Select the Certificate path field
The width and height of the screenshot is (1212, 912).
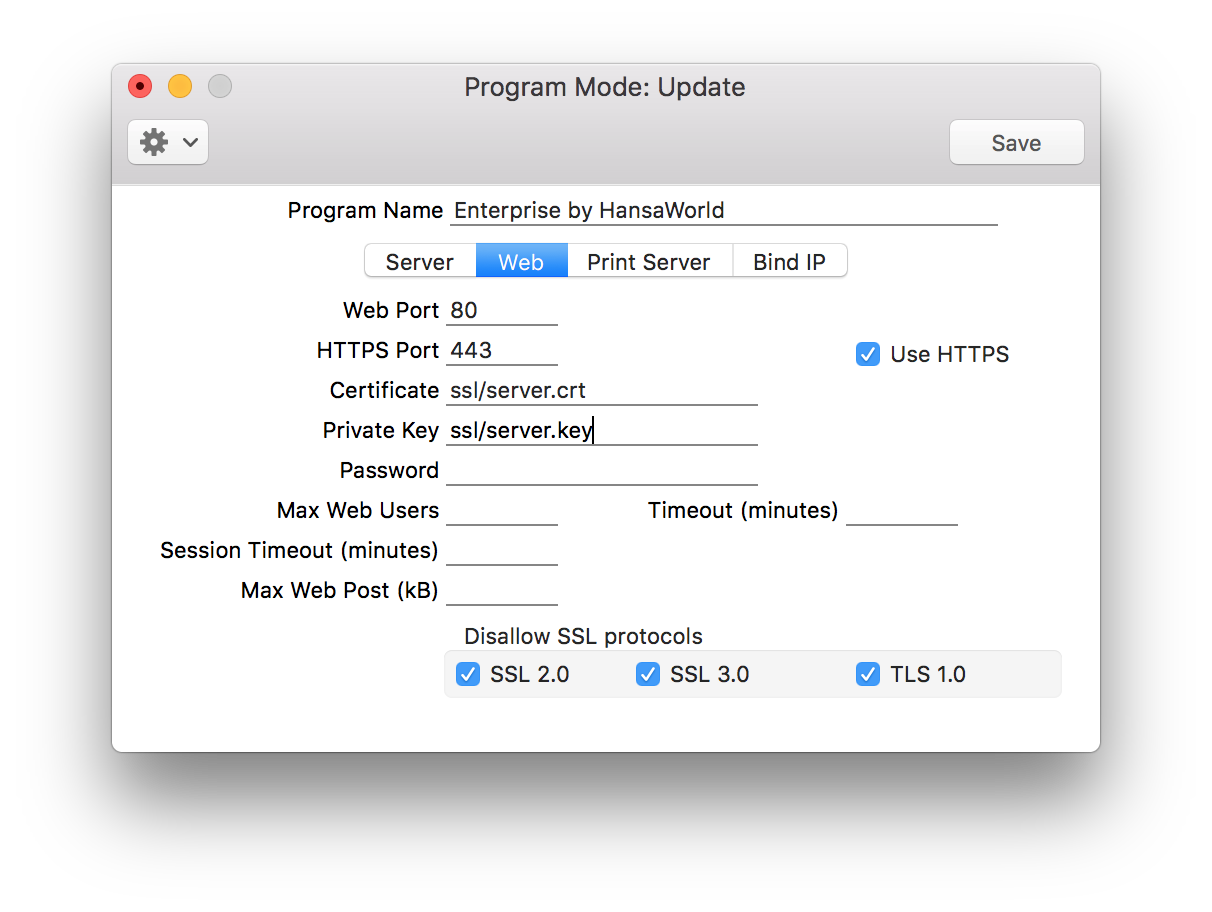click(x=602, y=391)
